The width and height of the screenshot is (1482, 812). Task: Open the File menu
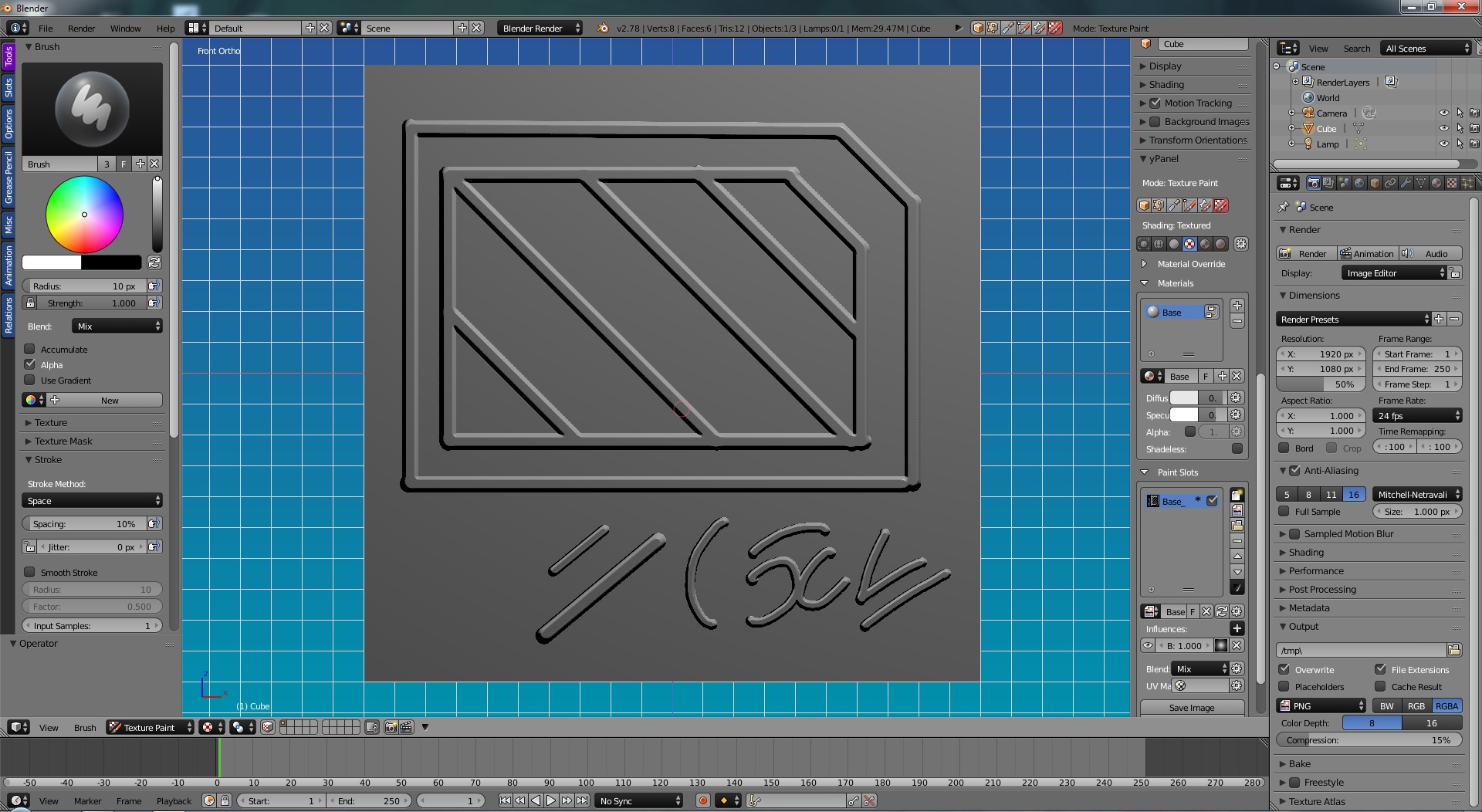(x=46, y=28)
